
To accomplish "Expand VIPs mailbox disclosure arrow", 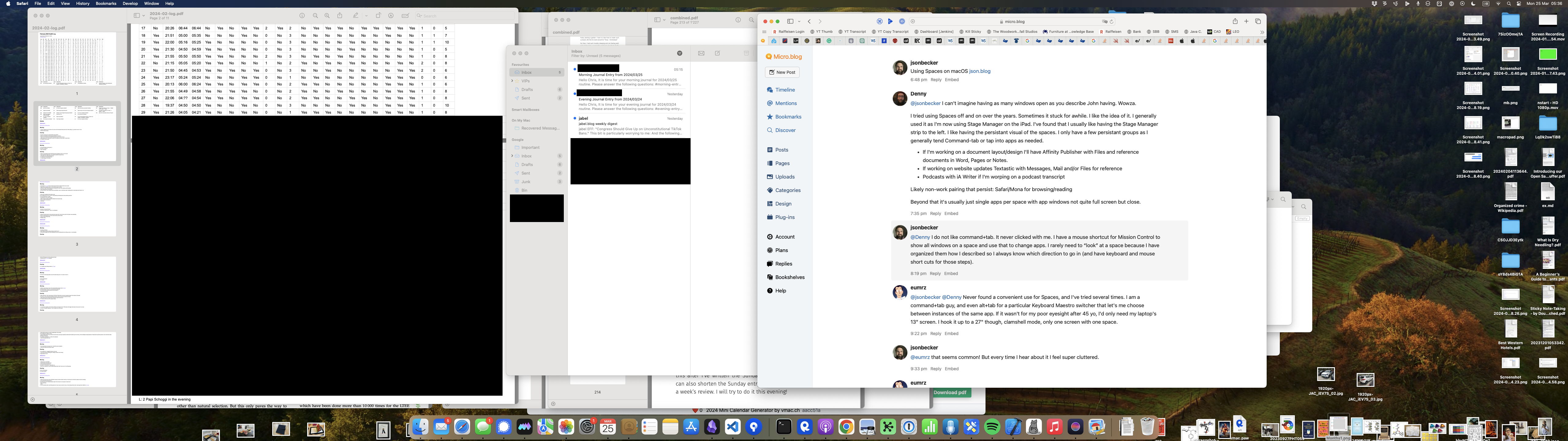I will [513, 81].
